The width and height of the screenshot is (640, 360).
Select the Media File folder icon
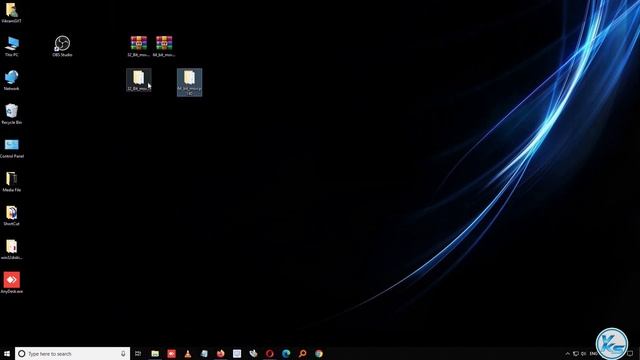point(11,182)
